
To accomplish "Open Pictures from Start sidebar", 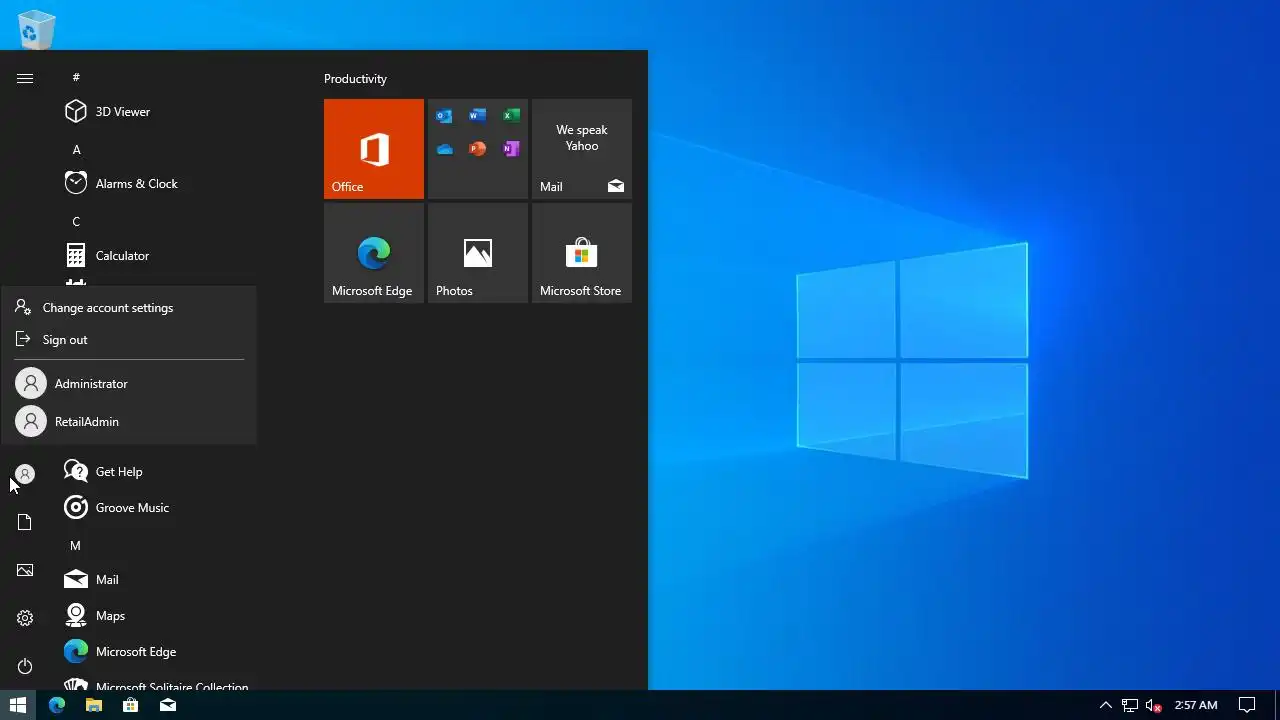I will [25, 570].
